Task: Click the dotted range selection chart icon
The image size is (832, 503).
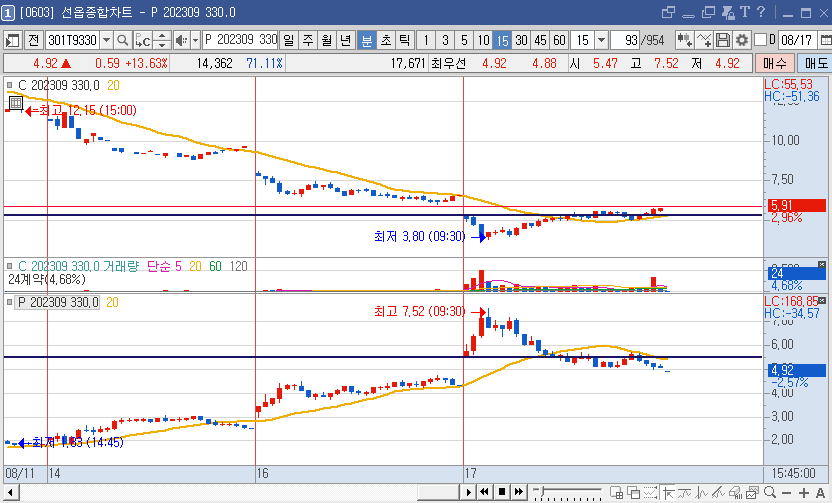Action: tap(651, 492)
